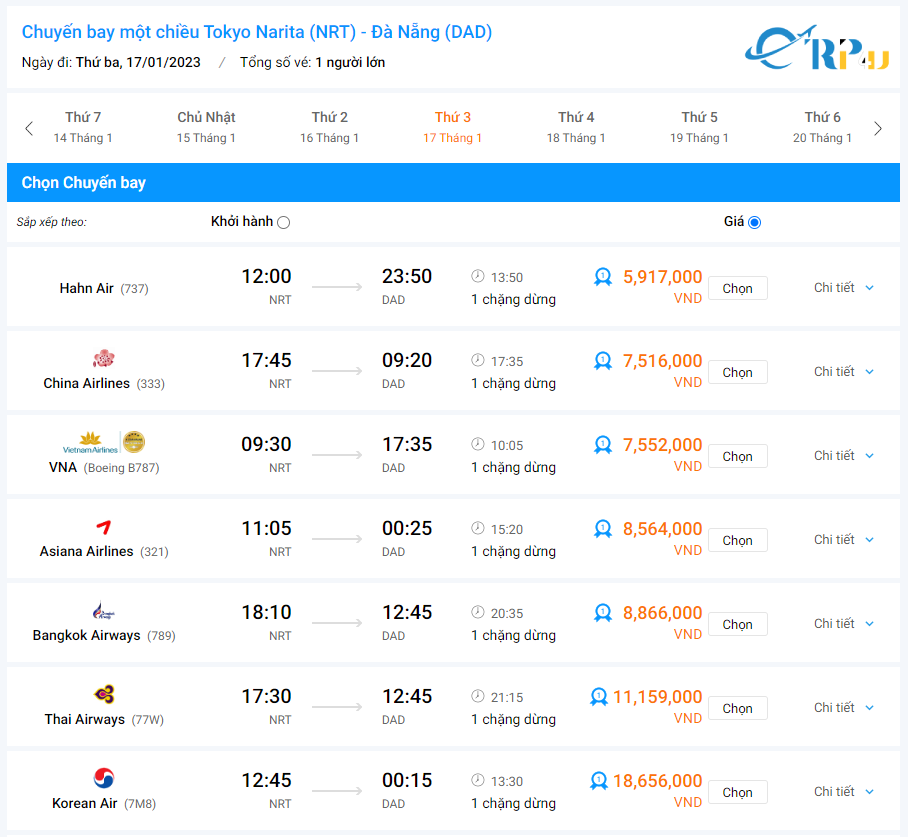Click the Vietnam Airlines logo

pyautogui.click(x=104, y=442)
